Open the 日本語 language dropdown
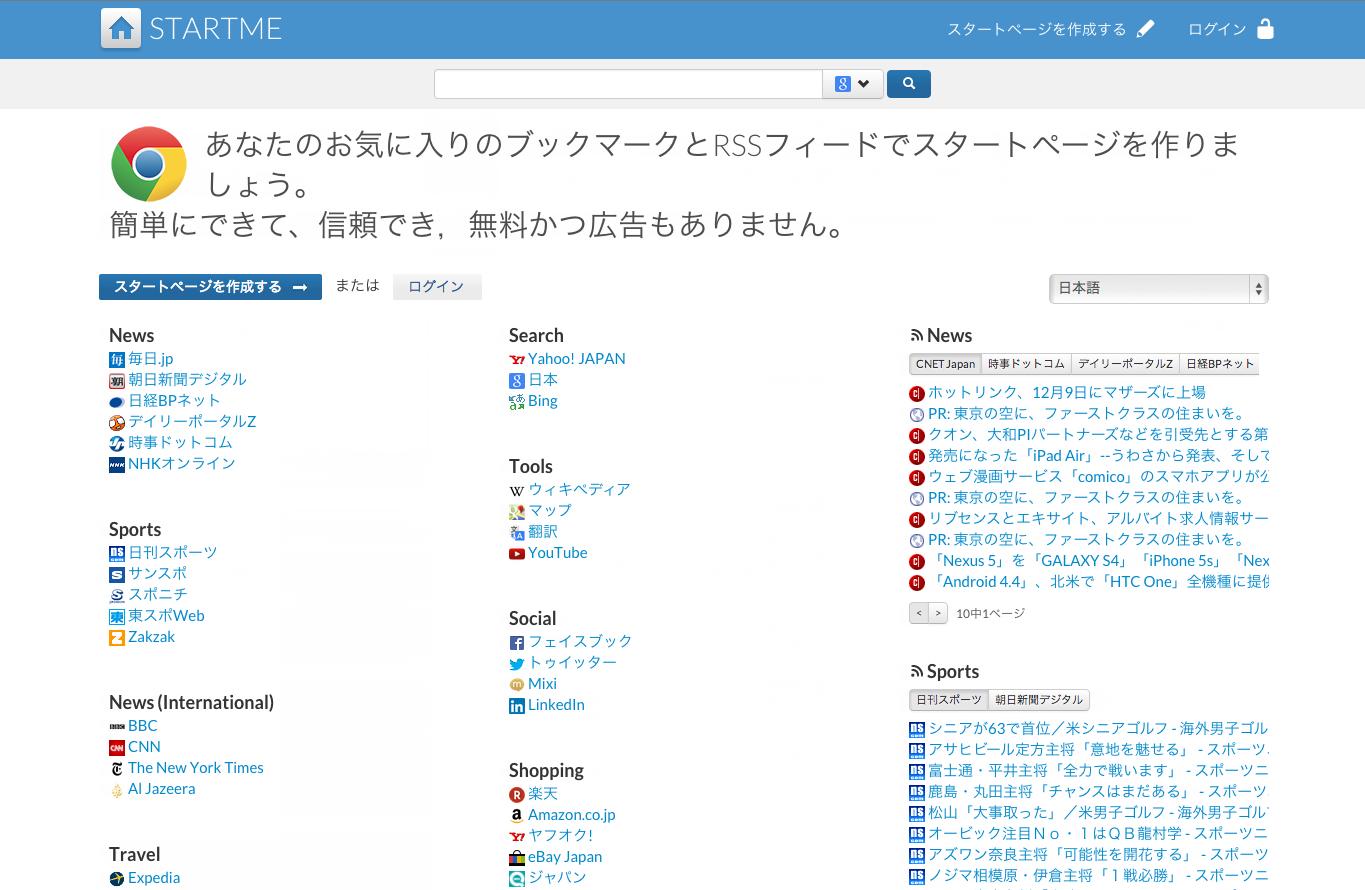This screenshot has height=890, width=1365. click(x=1158, y=288)
